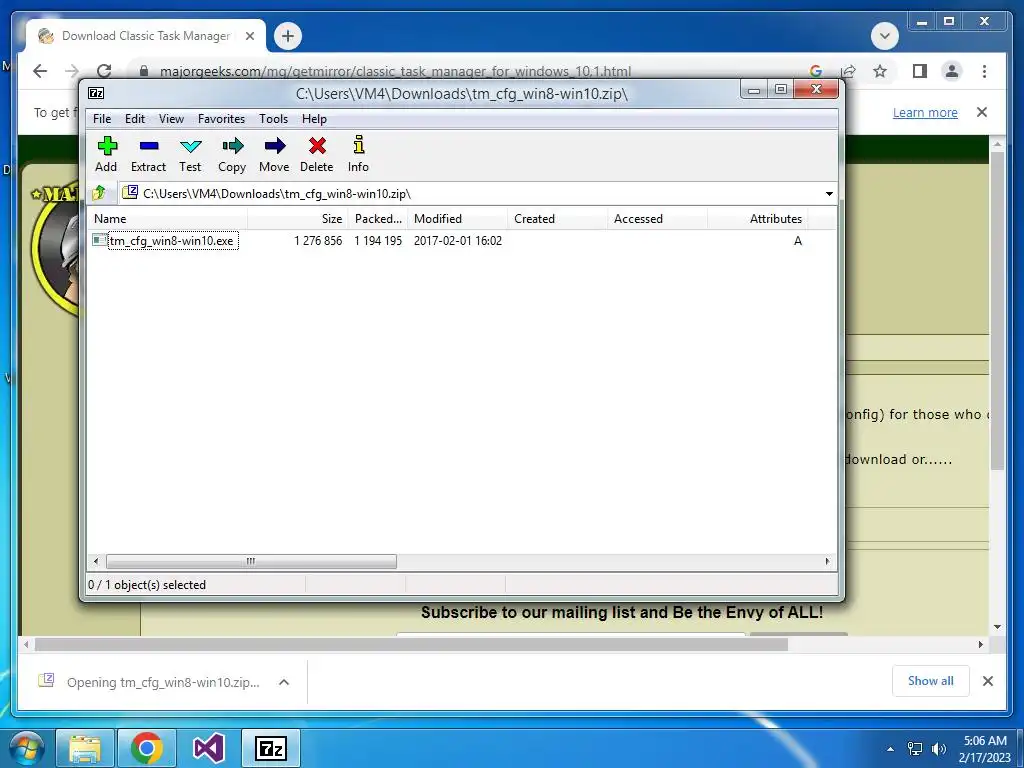Screen dimensions: 1024x768
Task: Open a new Chrome tab
Action: pyautogui.click(x=288, y=36)
